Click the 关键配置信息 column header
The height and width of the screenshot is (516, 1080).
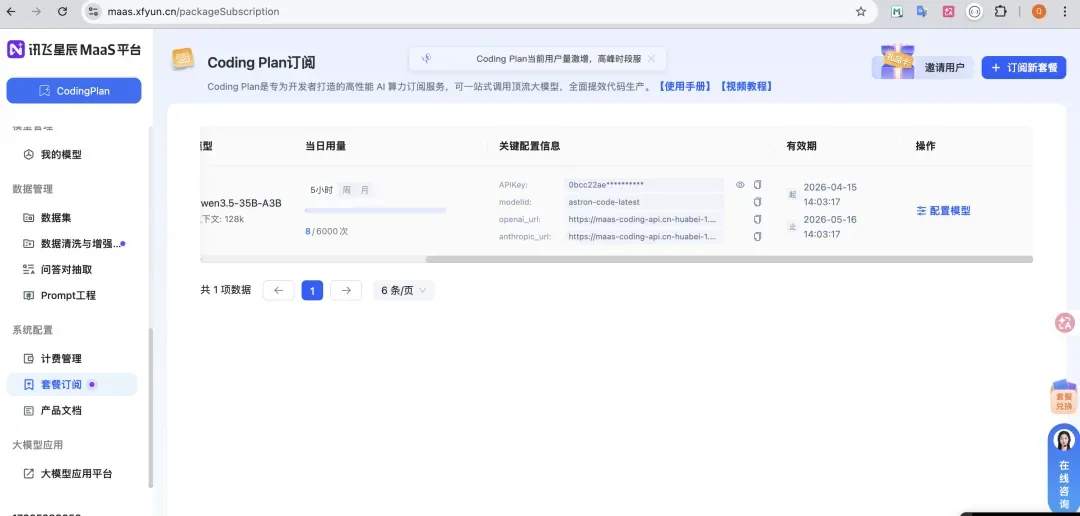(x=530, y=146)
